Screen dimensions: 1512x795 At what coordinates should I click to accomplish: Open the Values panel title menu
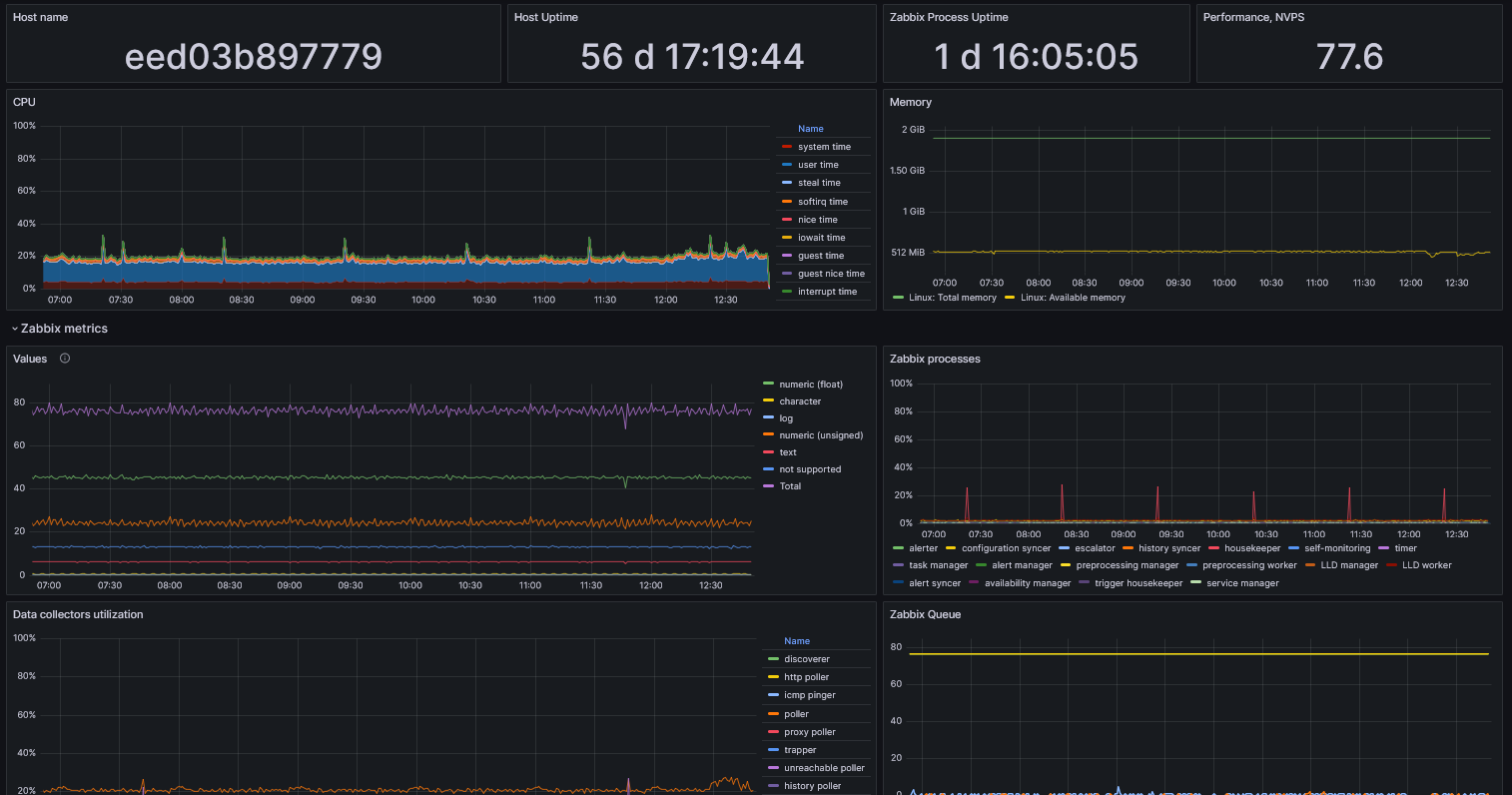30,359
